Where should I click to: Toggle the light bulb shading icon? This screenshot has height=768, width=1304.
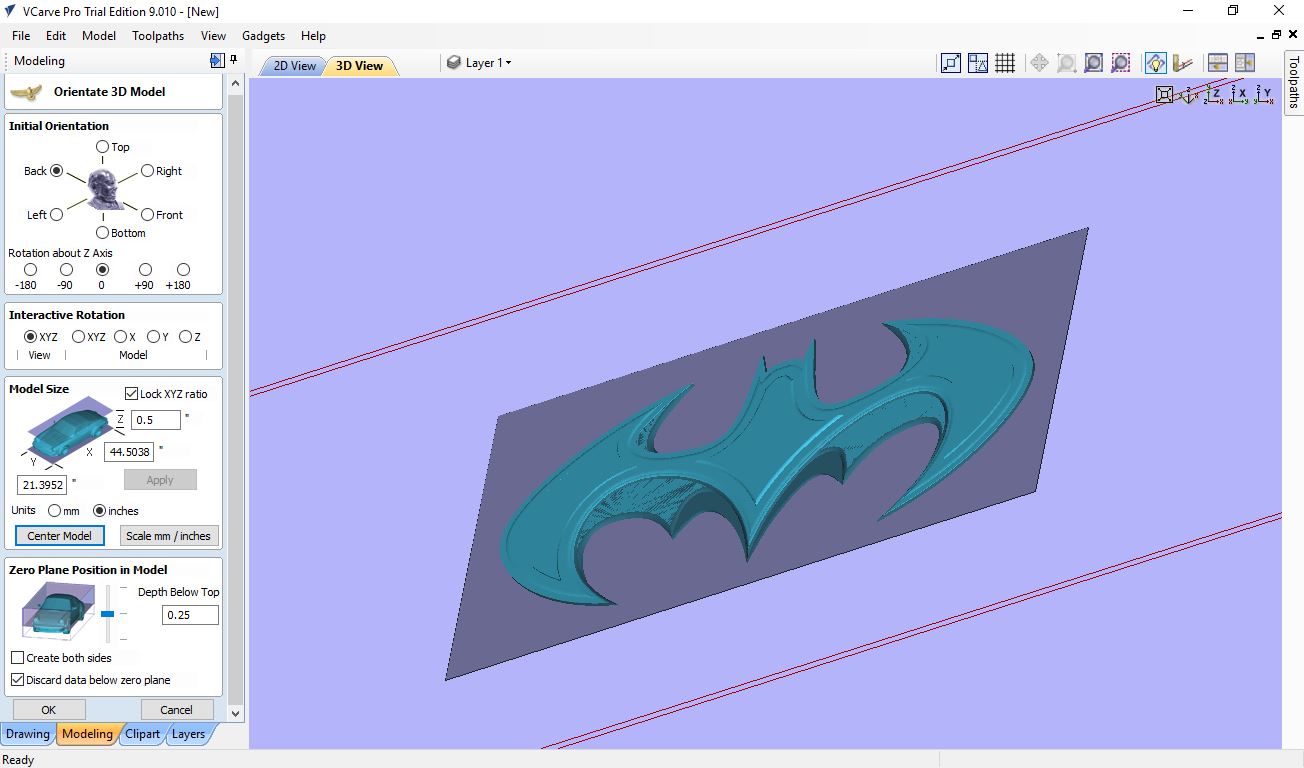tap(1155, 63)
